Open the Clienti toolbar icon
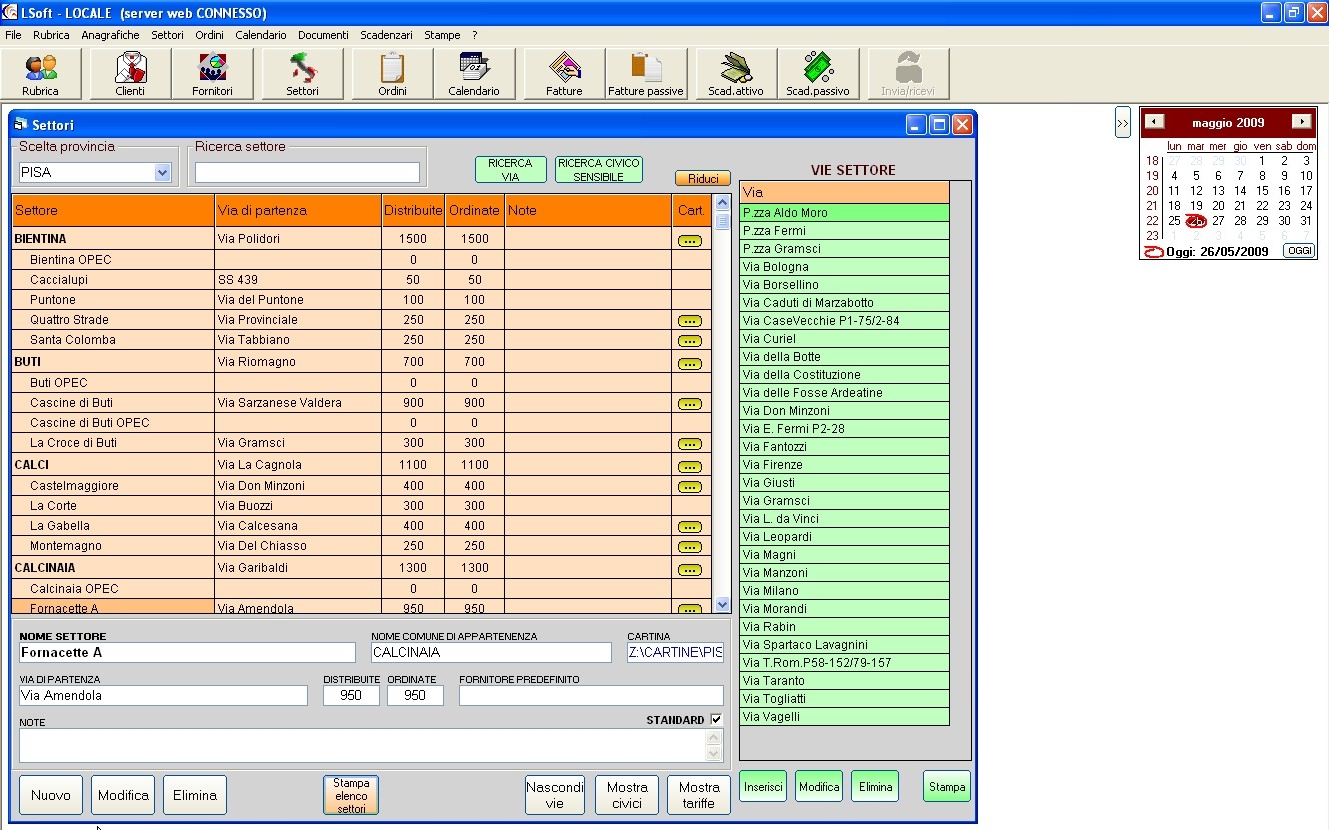Screen dimensions: 1329x830 (x=130, y=74)
